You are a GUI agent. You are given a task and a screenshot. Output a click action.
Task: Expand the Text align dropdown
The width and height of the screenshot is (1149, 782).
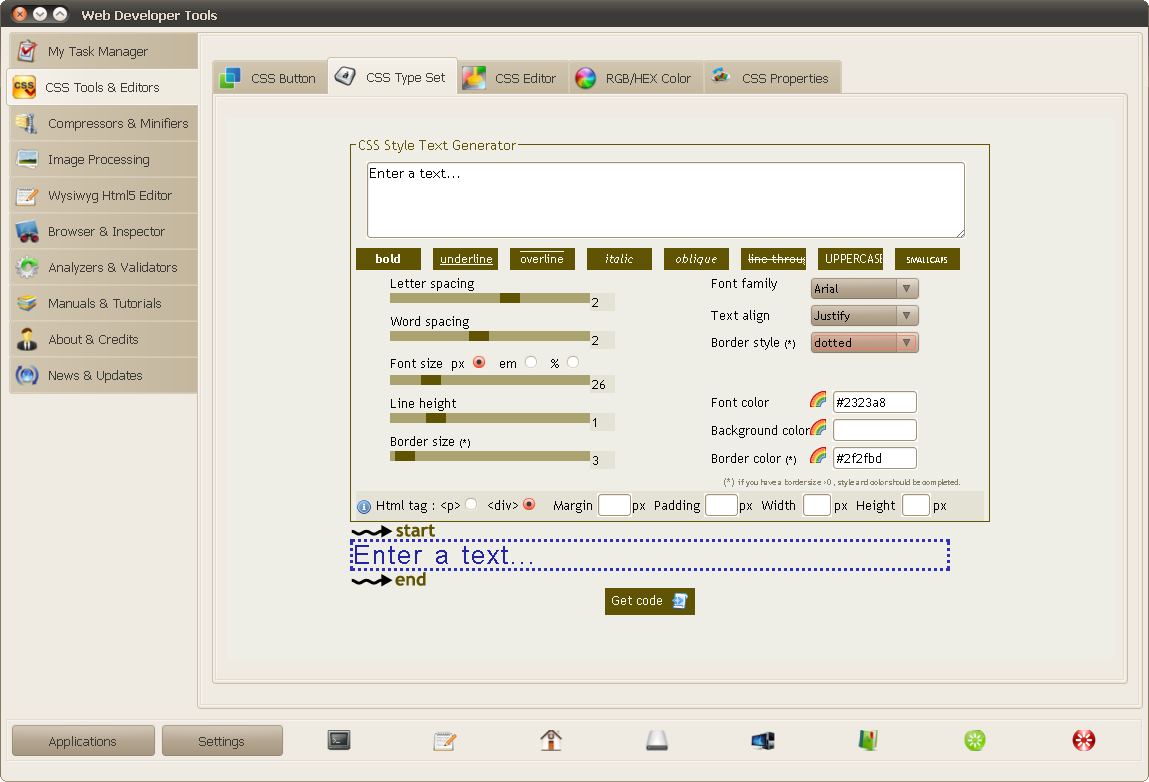(865, 316)
